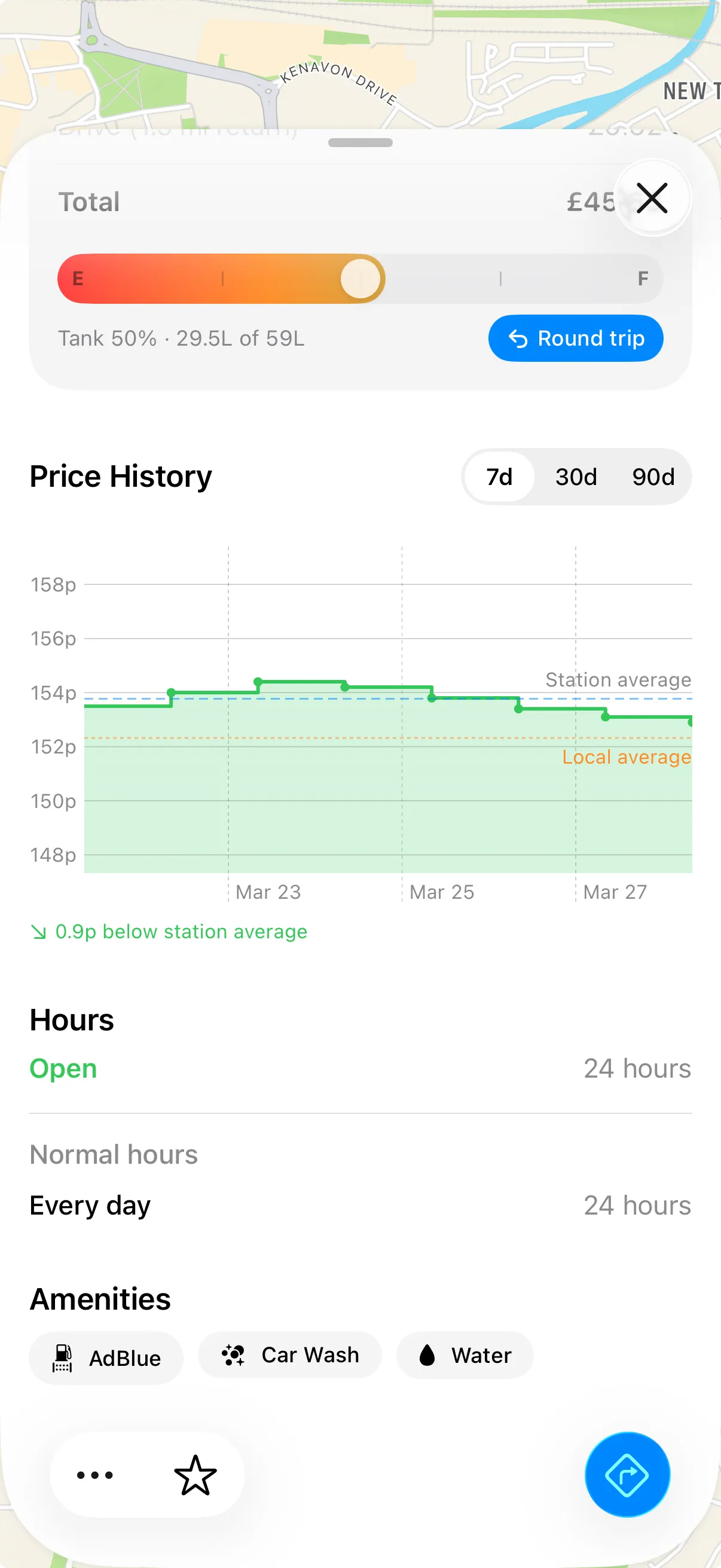The width and height of the screenshot is (721, 1568).
Task: Favorite this station with the star icon
Action: pyautogui.click(x=195, y=1474)
